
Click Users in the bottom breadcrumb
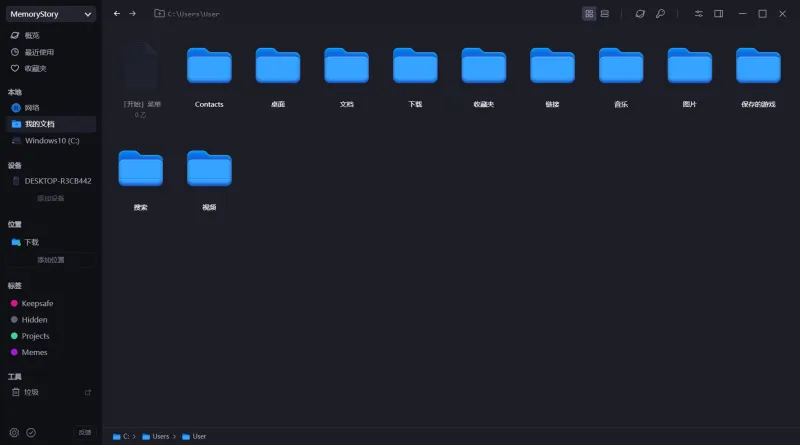tap(156, 436)
